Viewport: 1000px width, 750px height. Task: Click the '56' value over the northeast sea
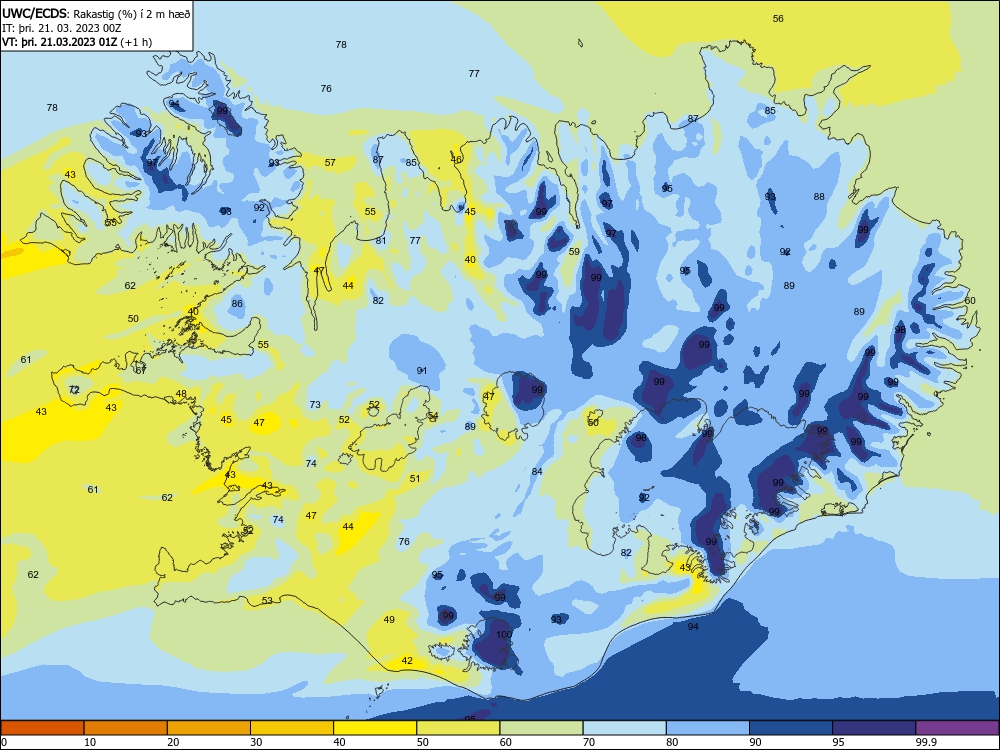(778, 18)
